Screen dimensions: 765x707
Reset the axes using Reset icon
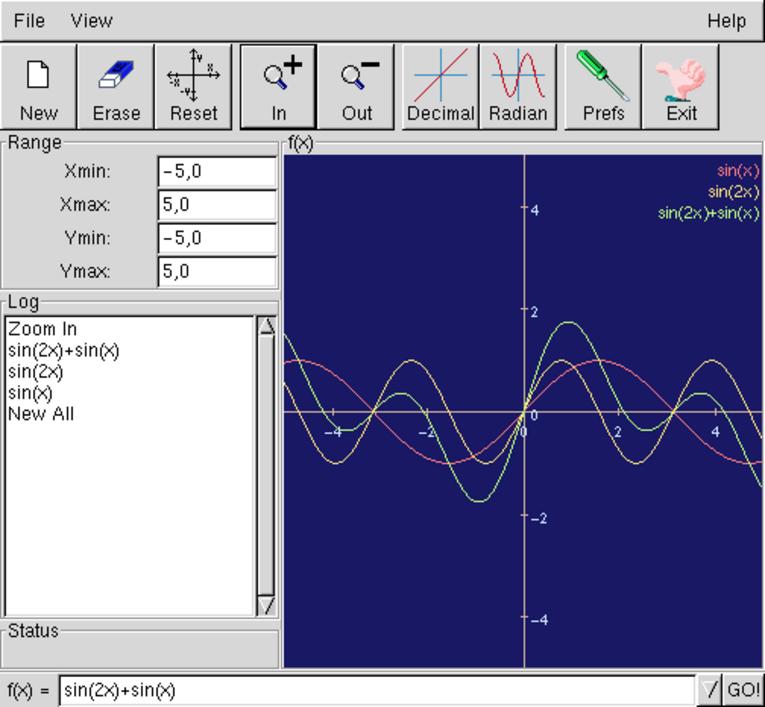[x=193, y=86]
